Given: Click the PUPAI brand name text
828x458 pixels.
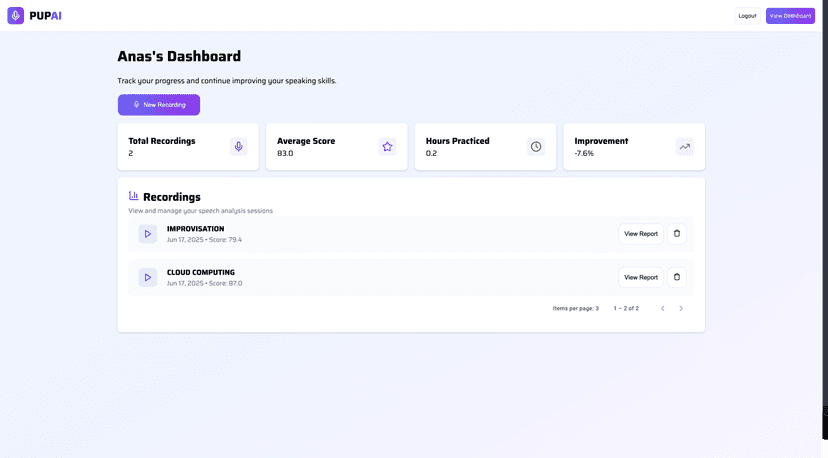Looking at the screenshot, I should point(46,16).
